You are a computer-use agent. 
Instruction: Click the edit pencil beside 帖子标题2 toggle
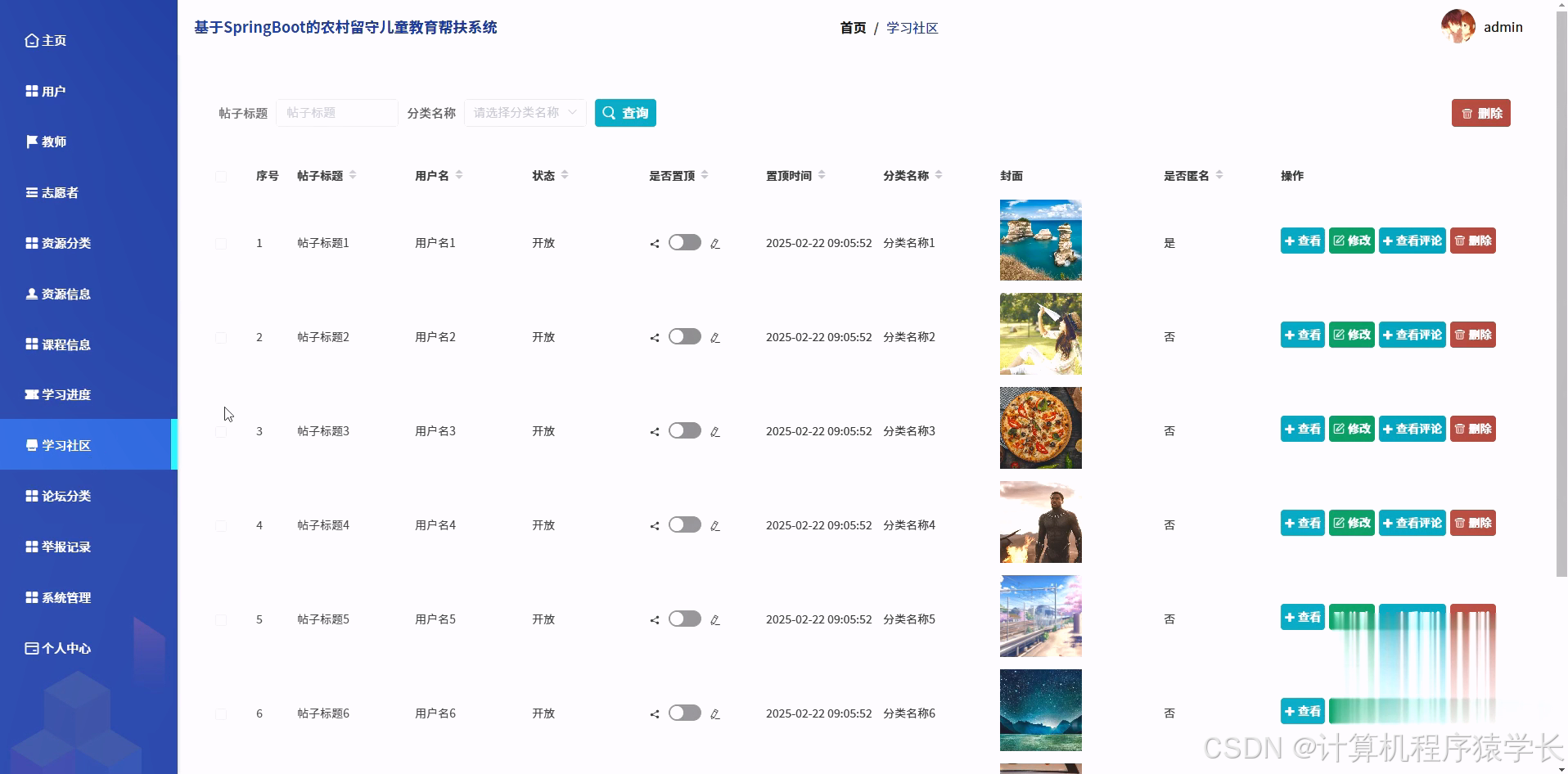(715, 336)
